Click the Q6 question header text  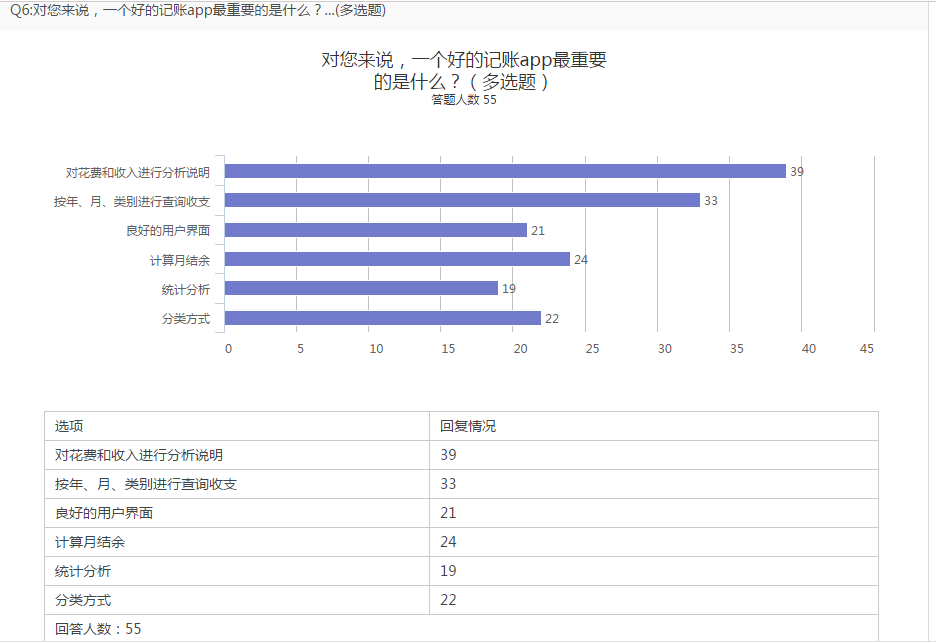click(198, 10)
